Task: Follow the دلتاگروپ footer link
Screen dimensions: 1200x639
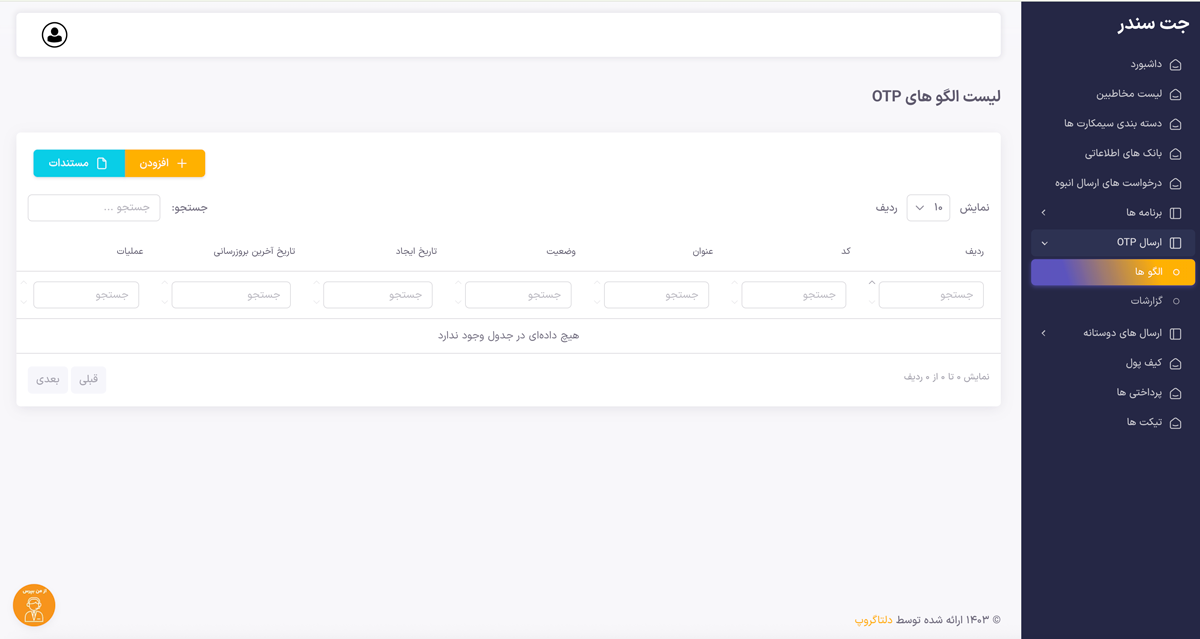Action: click(873, 620)
